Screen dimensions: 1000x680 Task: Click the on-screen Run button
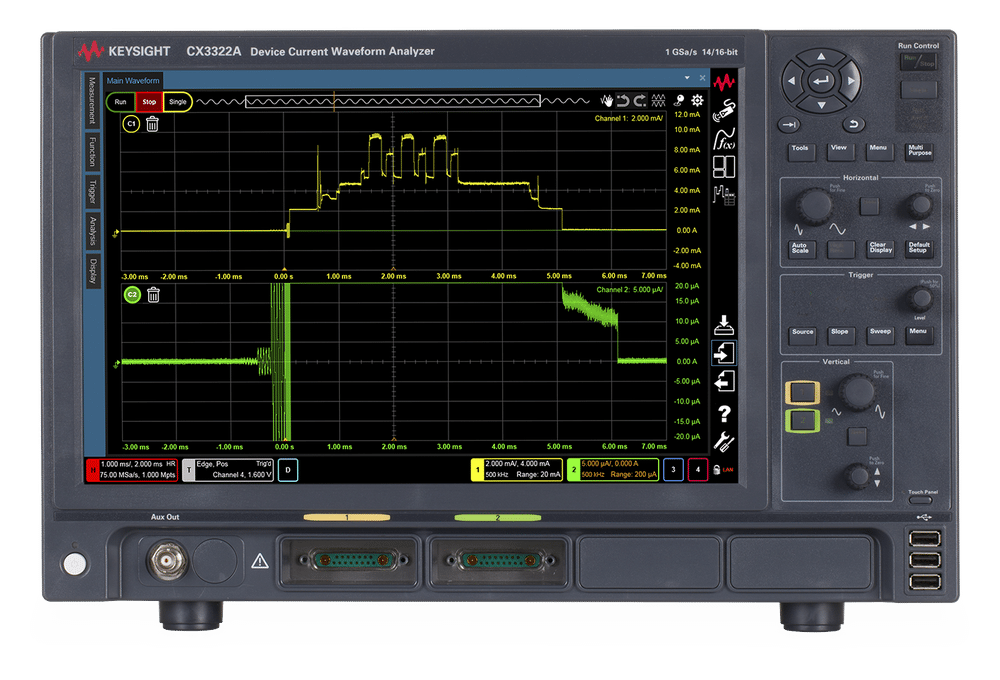coord(121,102)
